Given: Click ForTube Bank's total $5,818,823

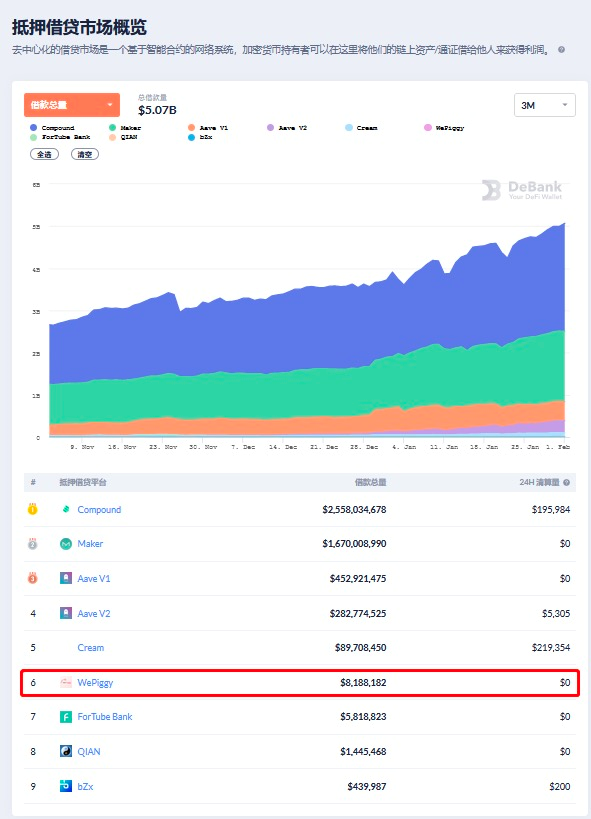Looking at the screenshot, I should [363, 717].
